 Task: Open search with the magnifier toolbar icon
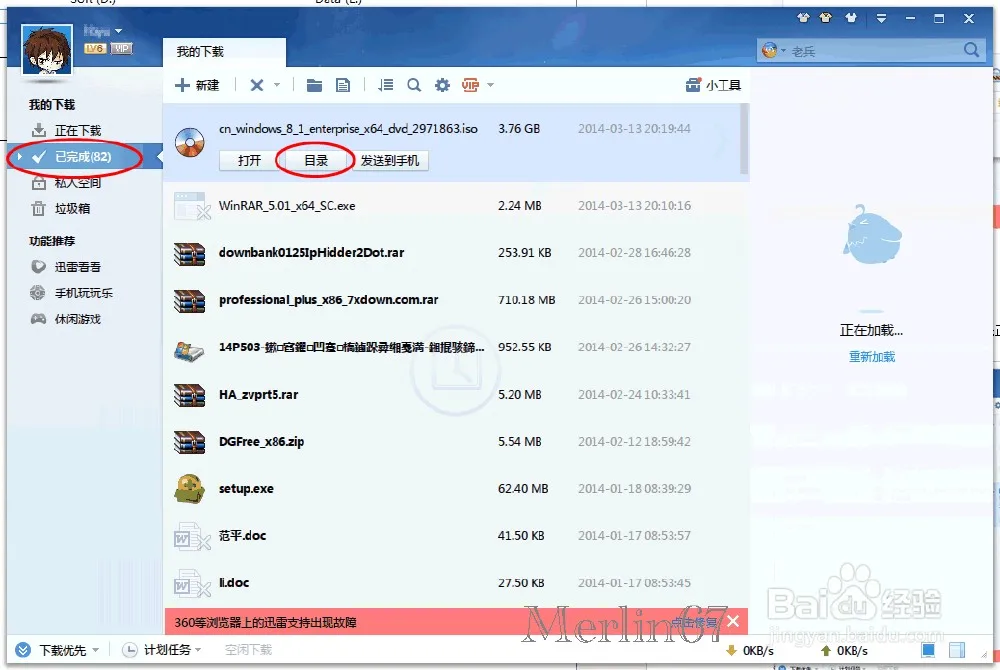(x=414, y=85)
